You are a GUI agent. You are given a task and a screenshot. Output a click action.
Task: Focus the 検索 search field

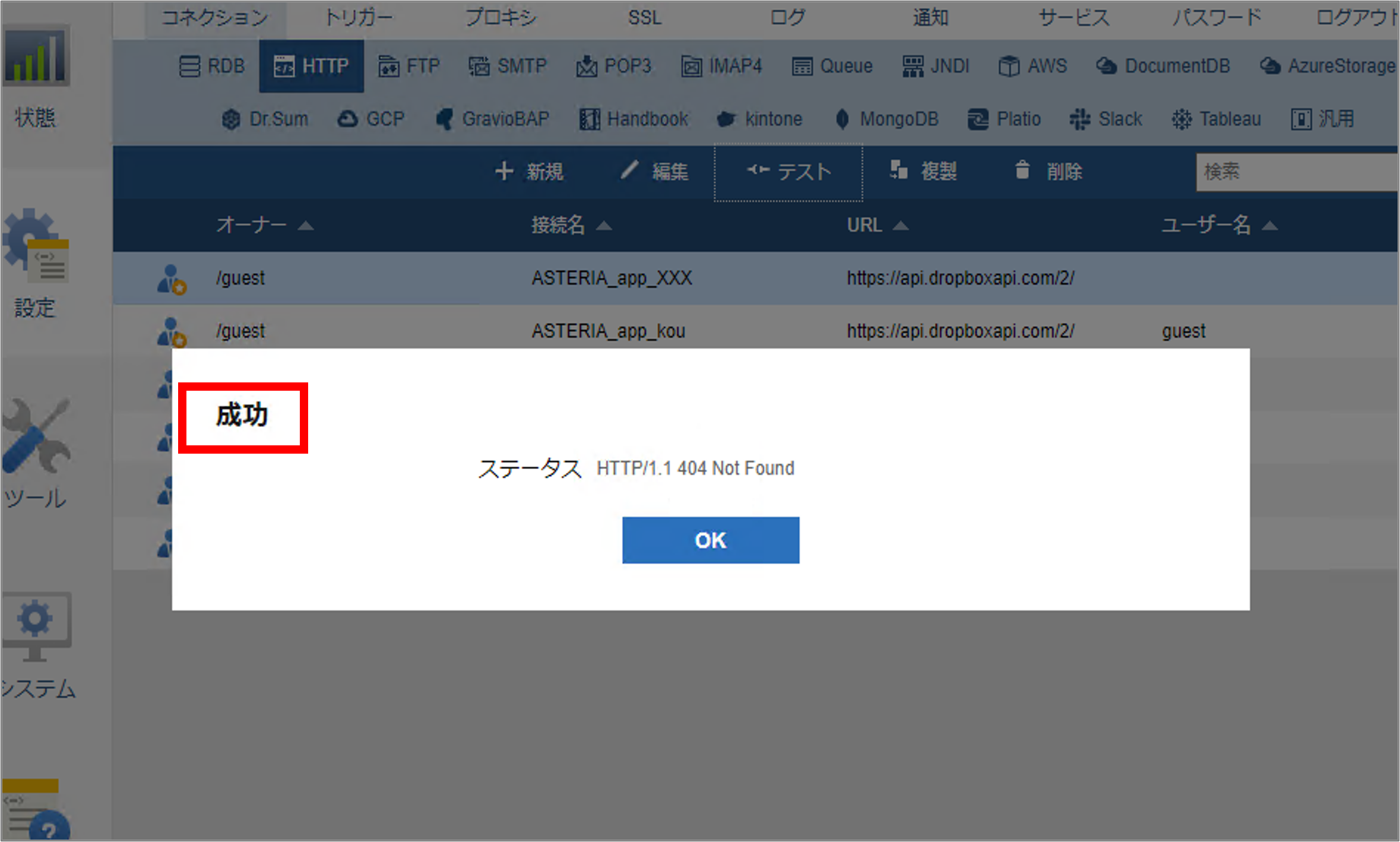1297,172
